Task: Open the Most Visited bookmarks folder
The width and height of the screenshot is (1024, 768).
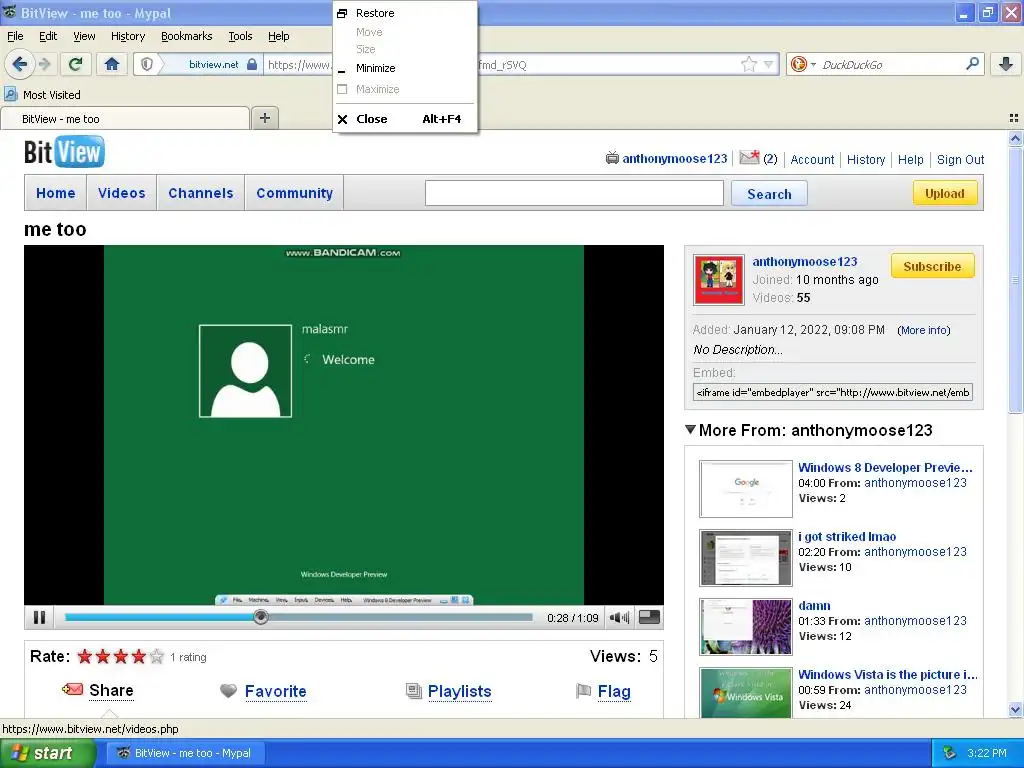Action: [x=43, y=95]
